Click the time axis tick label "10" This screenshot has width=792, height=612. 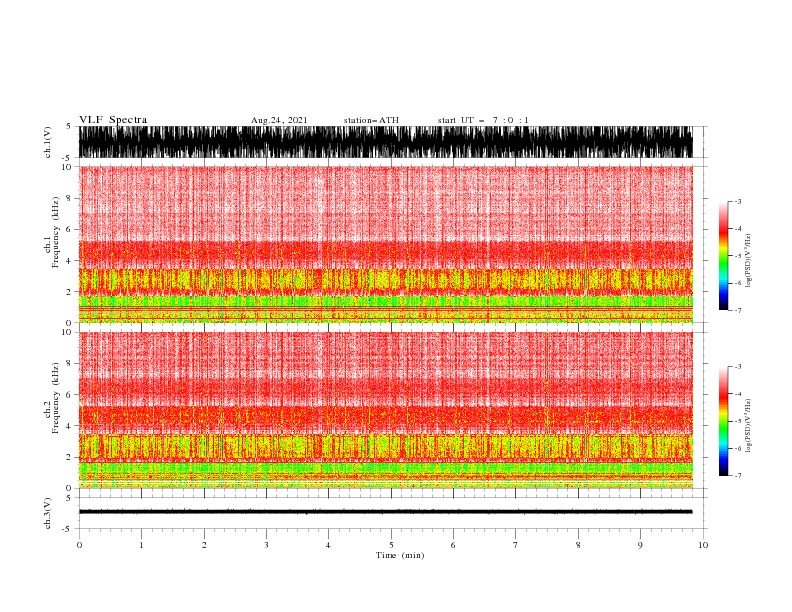[703, 545]
